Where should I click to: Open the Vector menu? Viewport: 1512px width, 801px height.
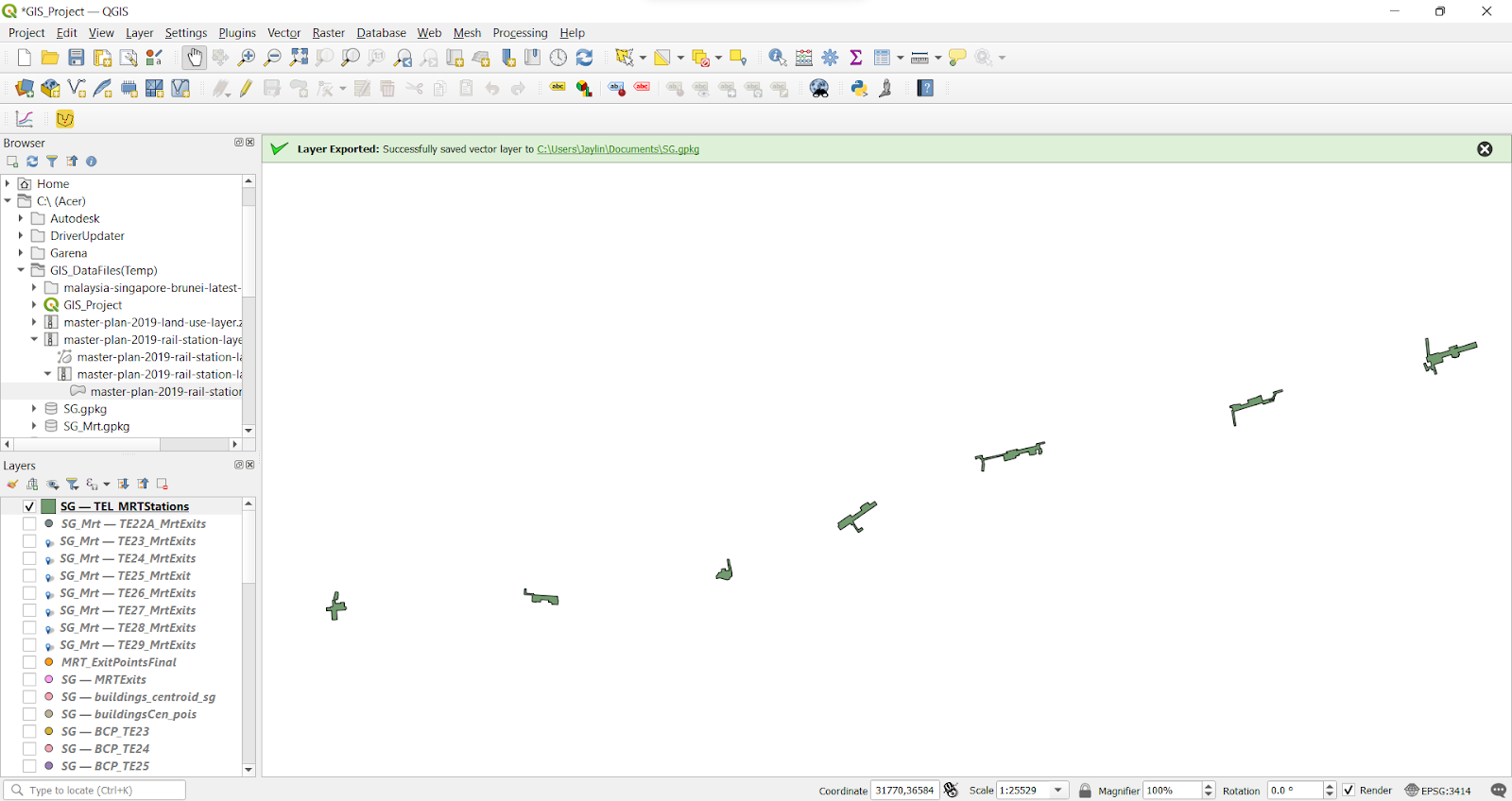coord(283,33)
